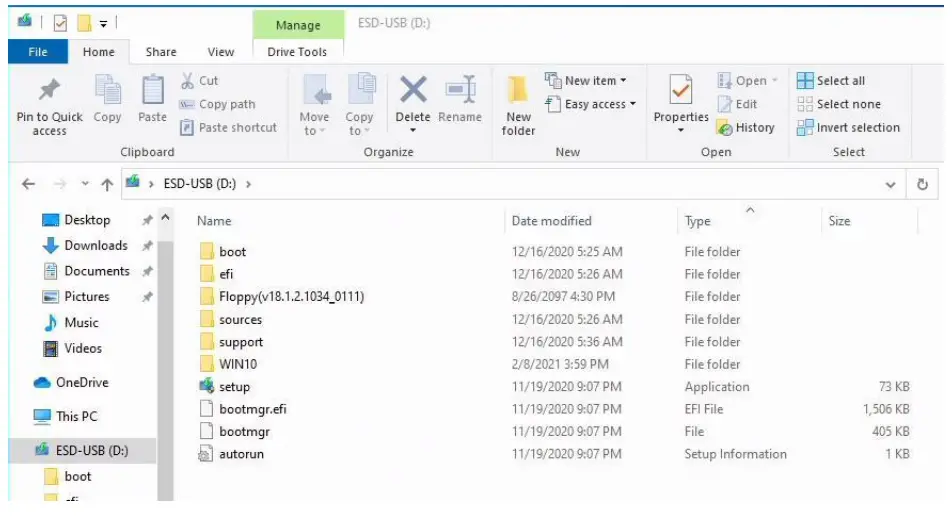
Task: Select the bootmgr.efi file
Action: (x=253, y=409)
